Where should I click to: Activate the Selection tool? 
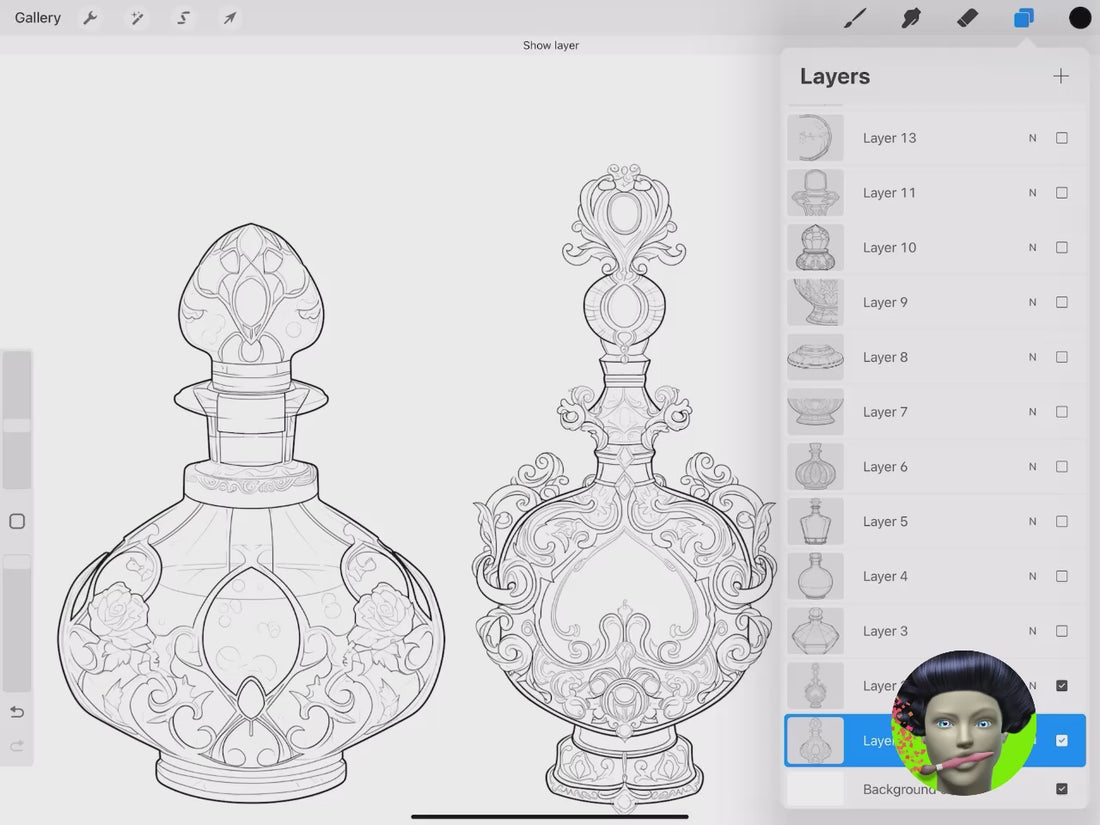click(x=183, y=18)
